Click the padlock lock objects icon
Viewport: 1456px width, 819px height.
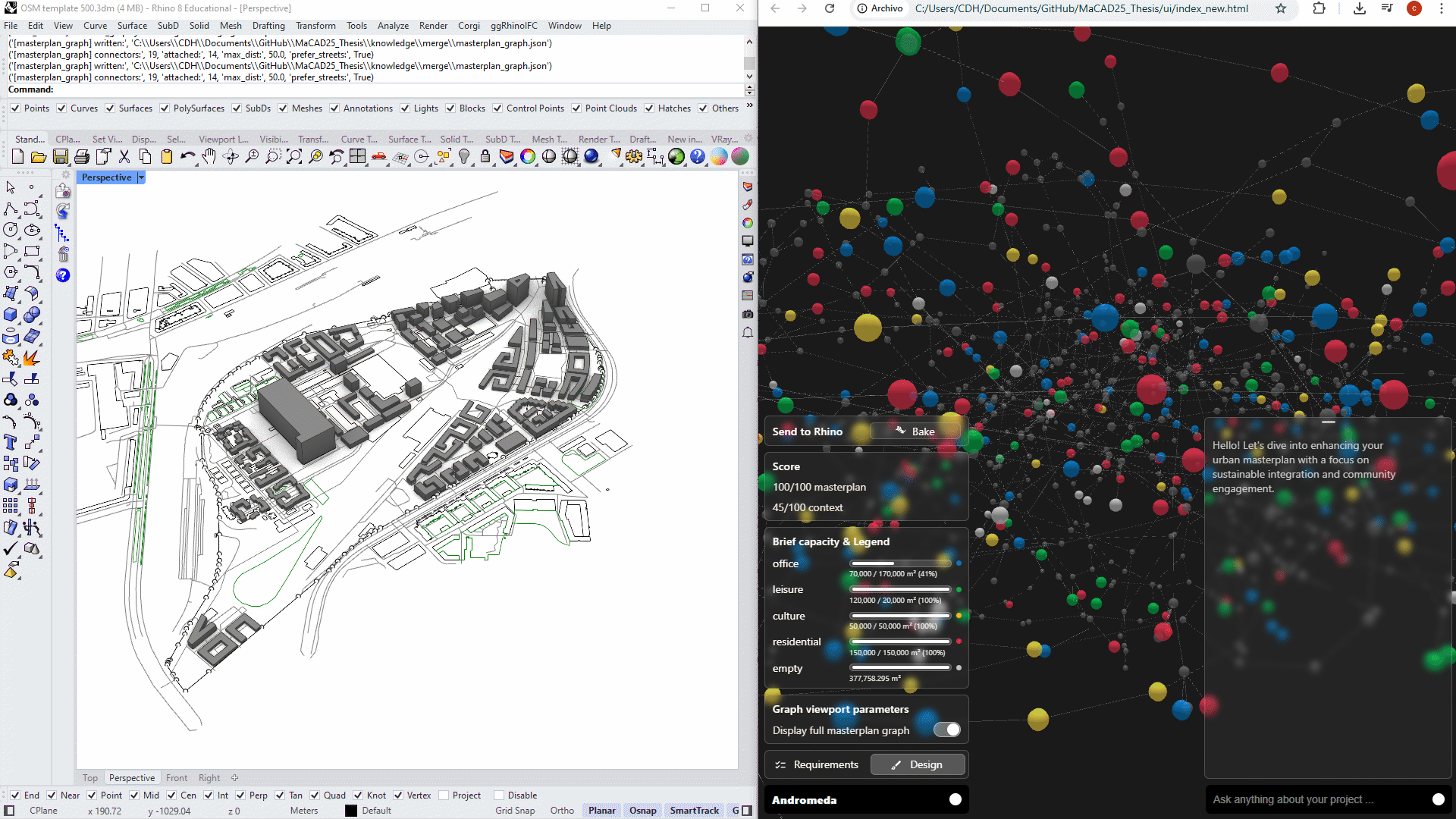pos(485,157)
